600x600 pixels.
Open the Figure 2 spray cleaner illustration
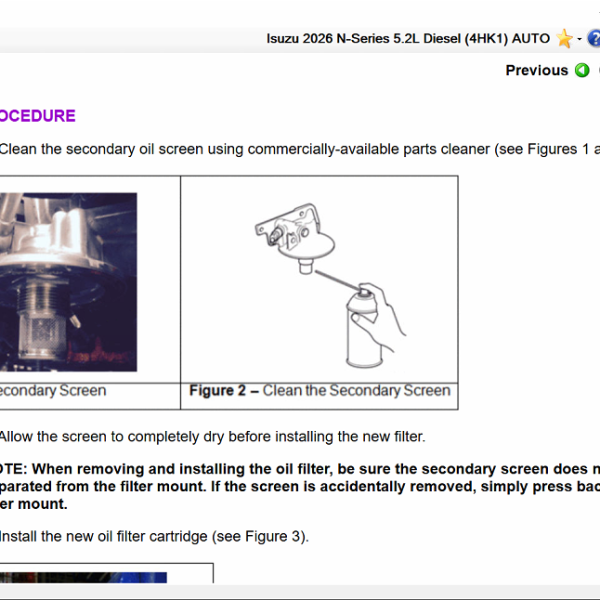[x=319, y=279]
